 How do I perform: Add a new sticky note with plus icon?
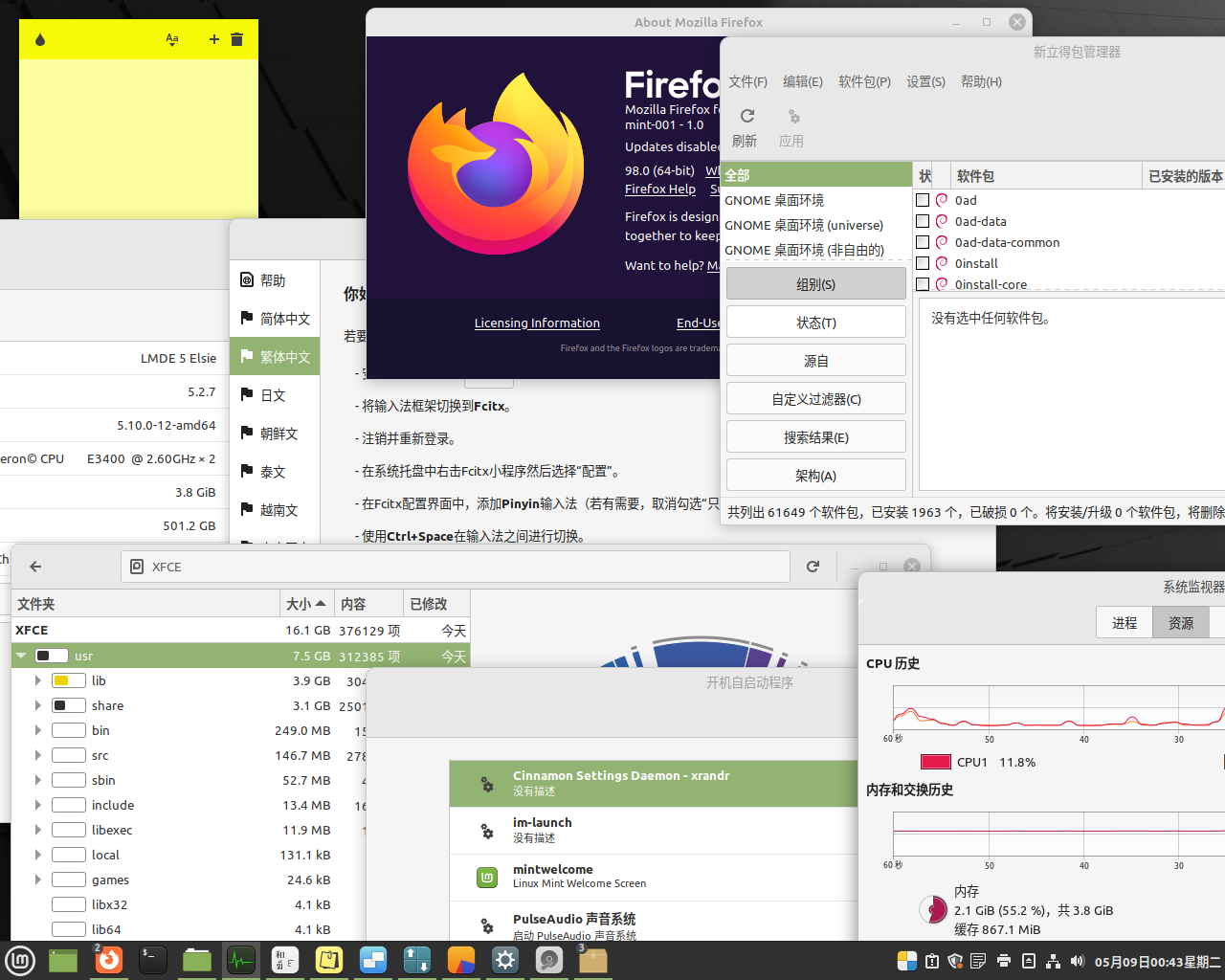coord(213,39)
